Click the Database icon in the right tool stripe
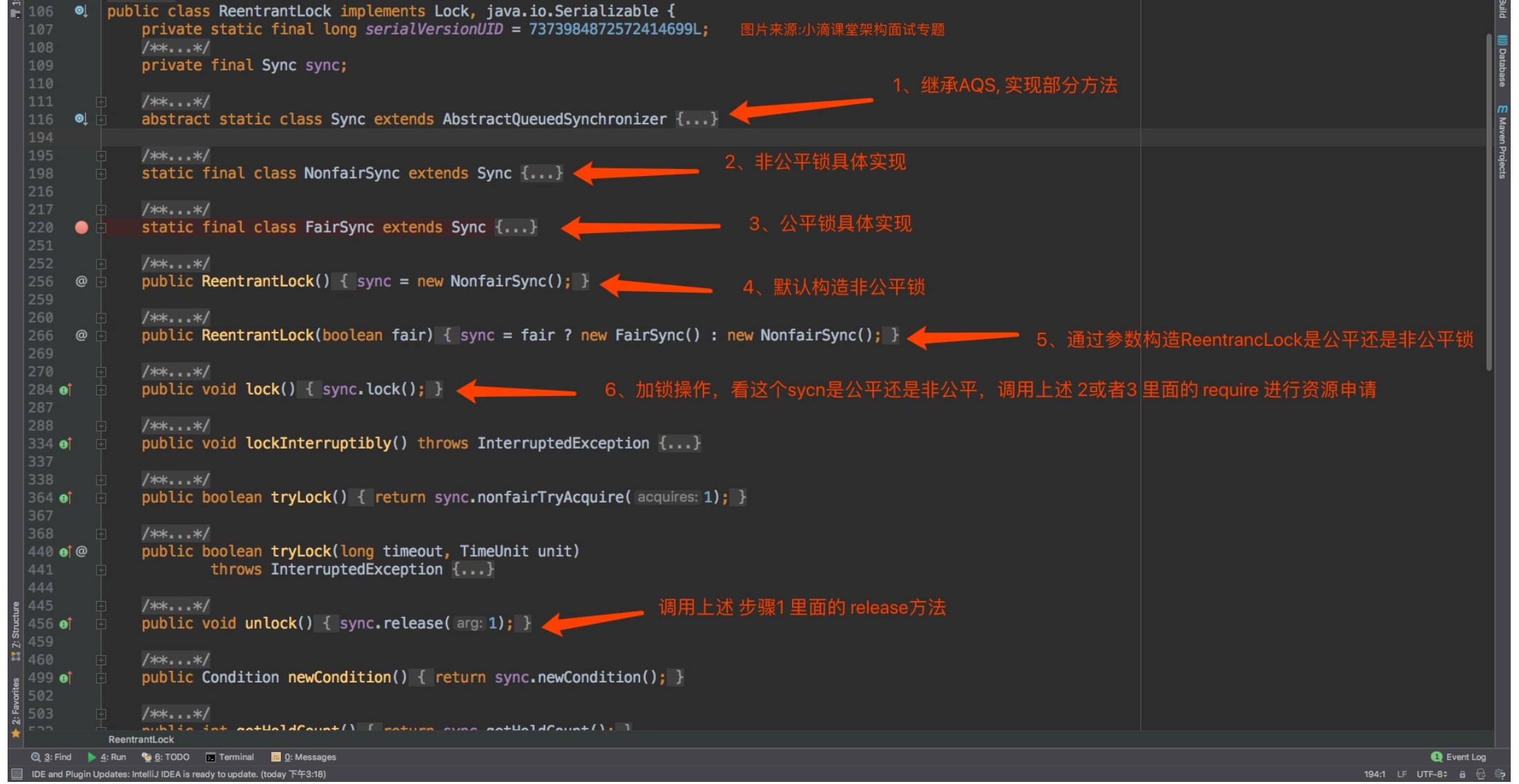 pyautogui.click(x=1502, y=40)
